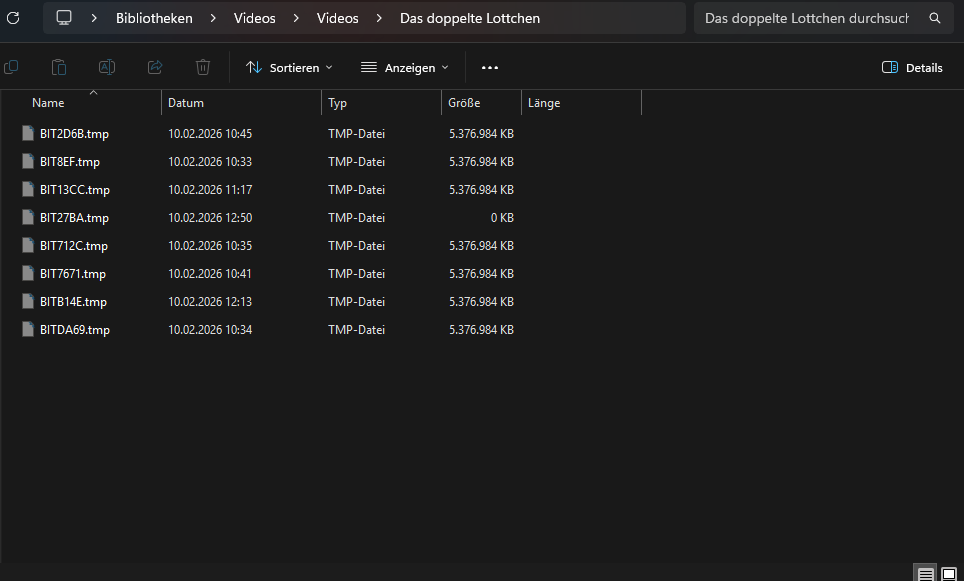Click the magnifier search icon
The height and width of the screenshot is (581, 964).
click(x=935, y=18)
